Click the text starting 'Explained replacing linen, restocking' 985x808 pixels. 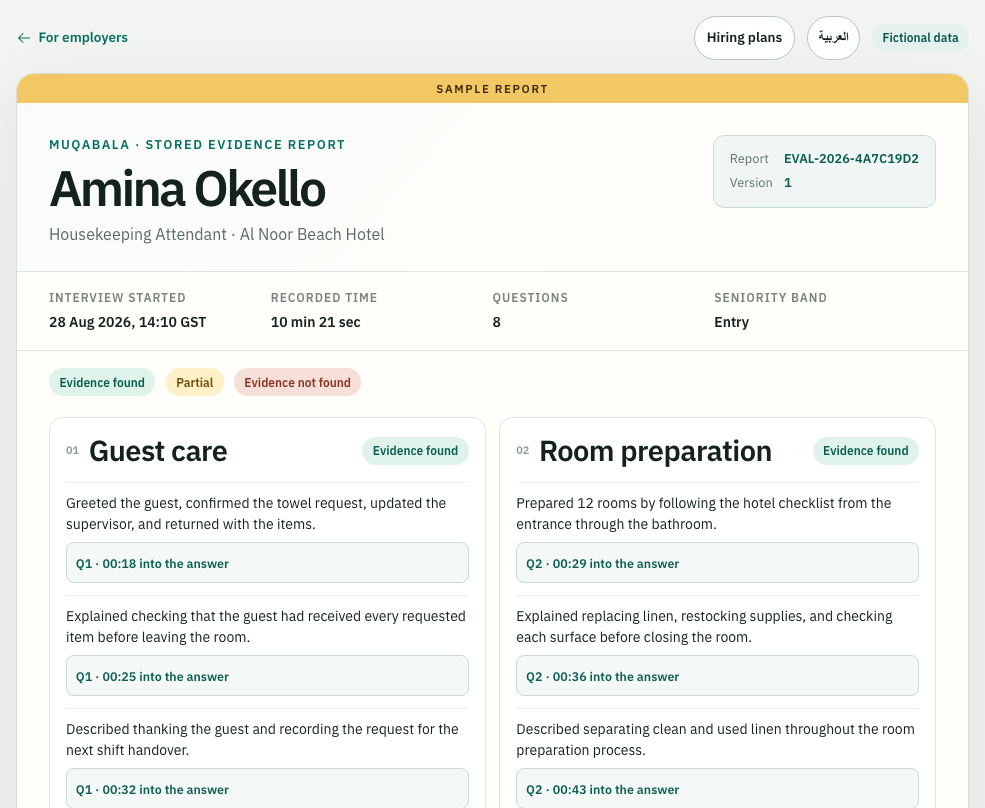(704, 626)
